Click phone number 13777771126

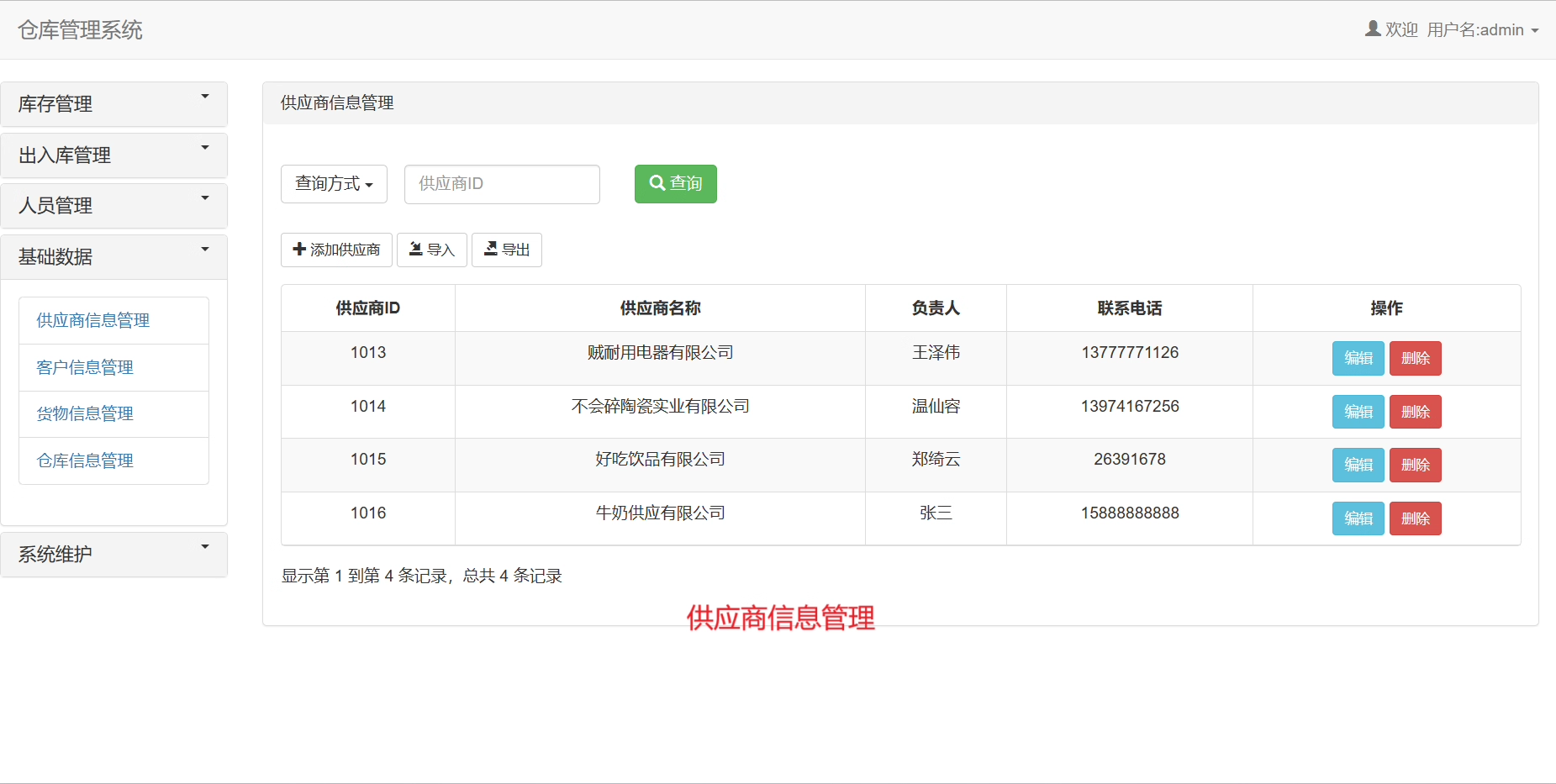tap(1130, 353)
